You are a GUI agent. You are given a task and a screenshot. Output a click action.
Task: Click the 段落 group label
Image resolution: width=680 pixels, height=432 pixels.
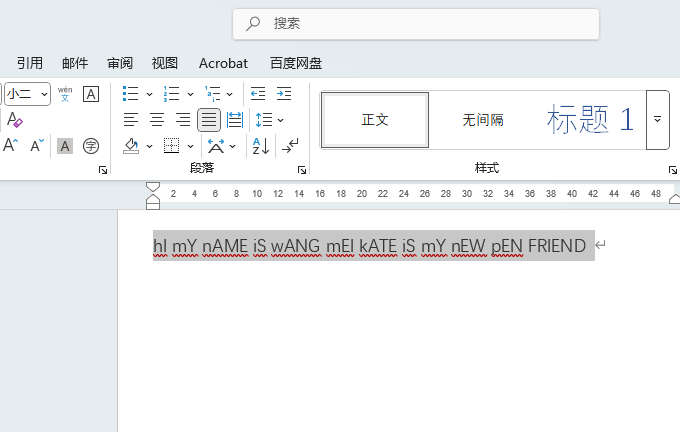pos(202,168)
